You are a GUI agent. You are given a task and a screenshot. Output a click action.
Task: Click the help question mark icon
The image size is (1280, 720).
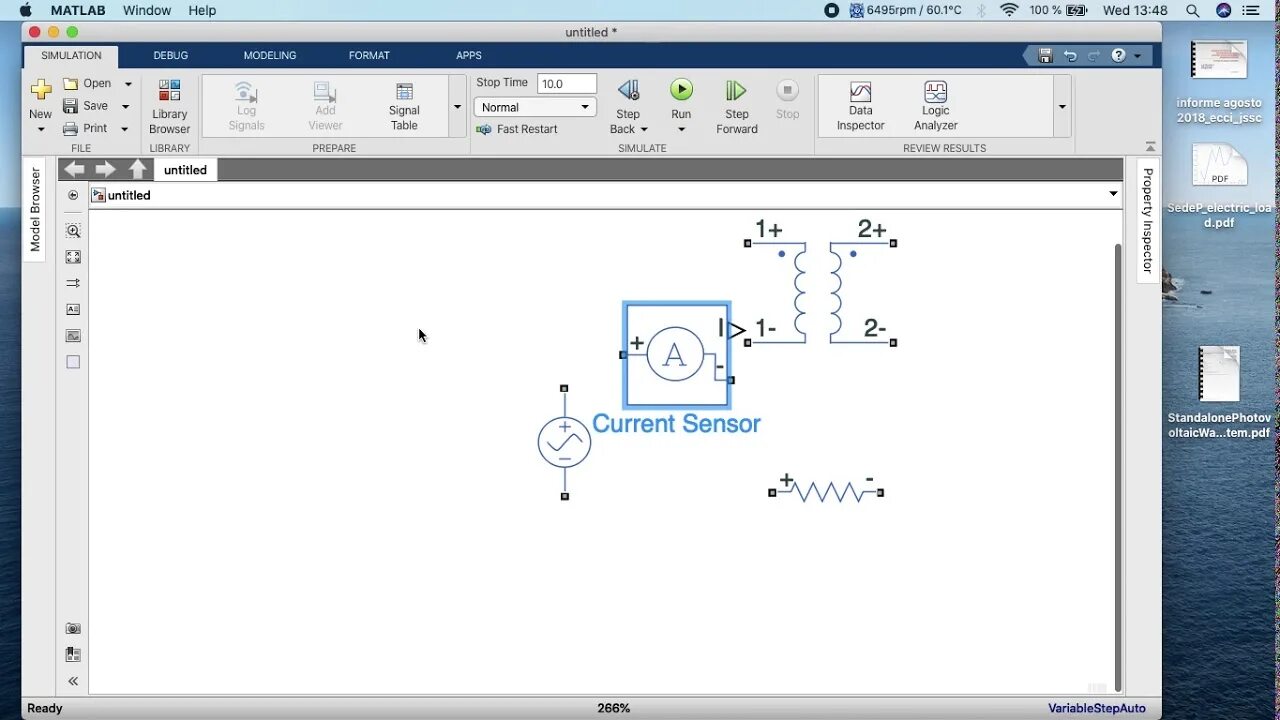point(1119,56)
